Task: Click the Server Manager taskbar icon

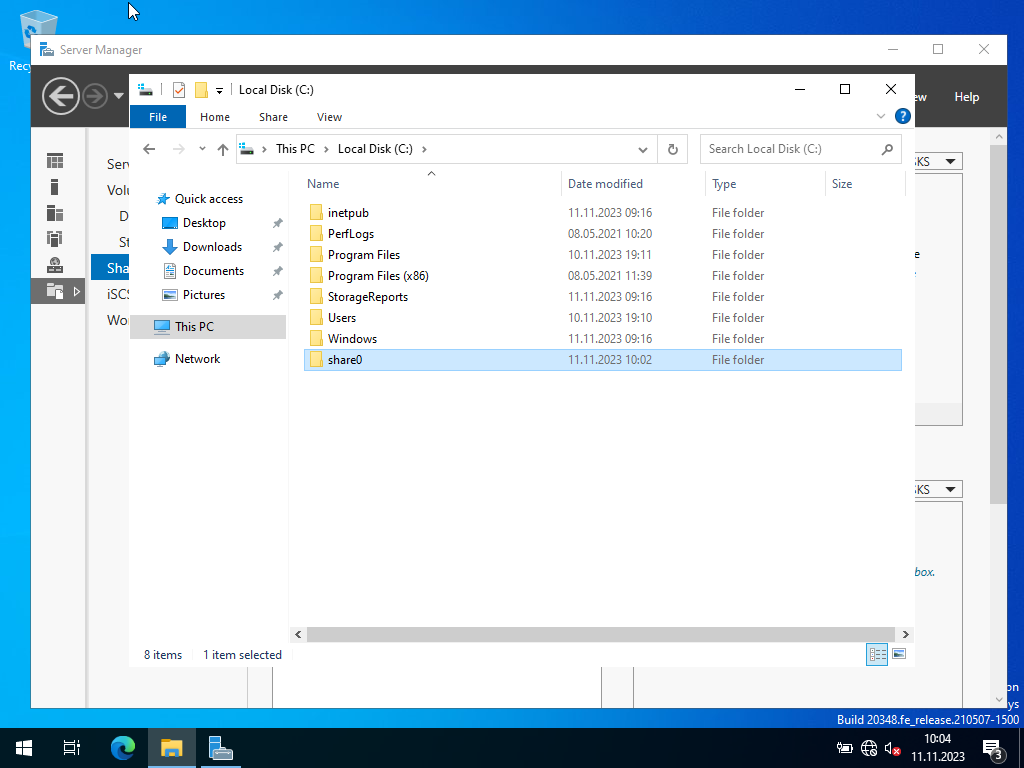Action: pyautogui.click(x=220, y=747)
